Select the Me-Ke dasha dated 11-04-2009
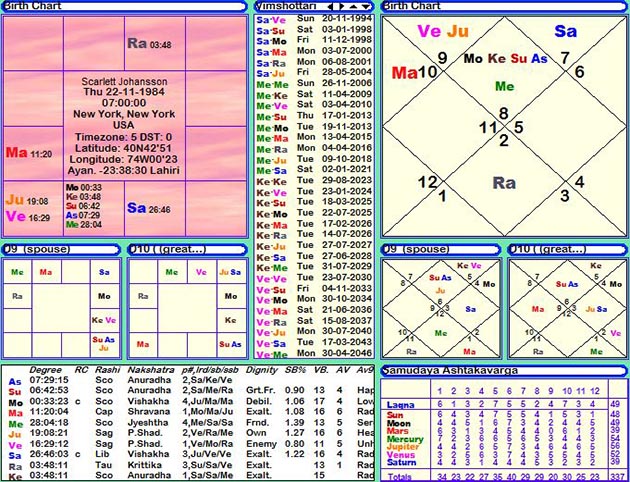The height and width of the screenshot is (482, 630). point(314,94)
